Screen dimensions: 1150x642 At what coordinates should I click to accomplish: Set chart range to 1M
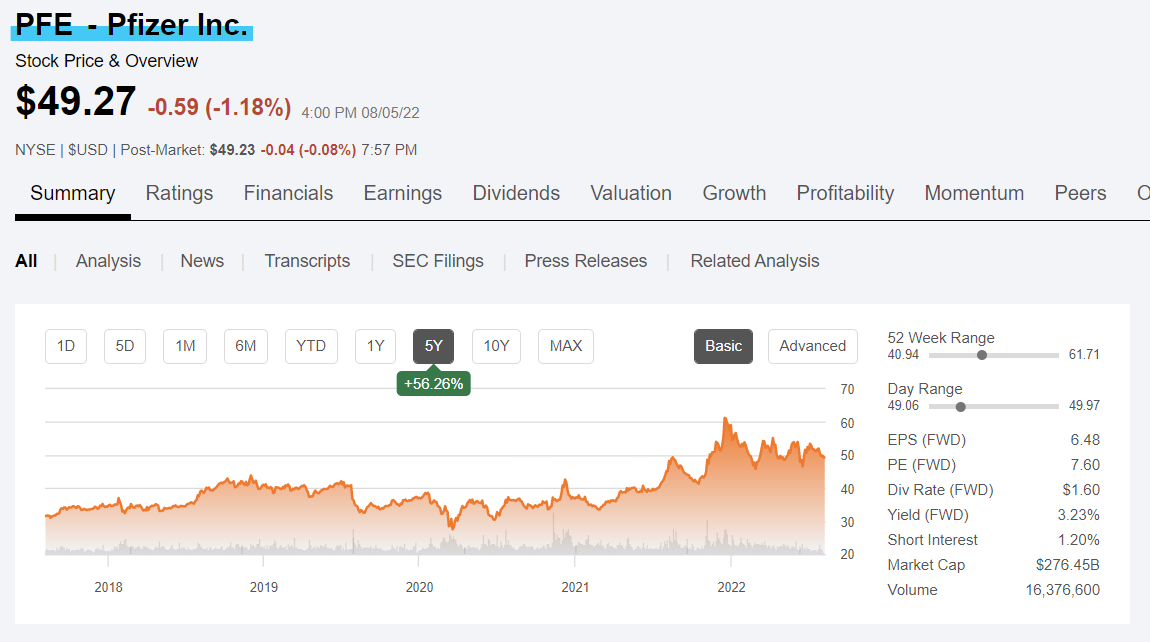185,346
